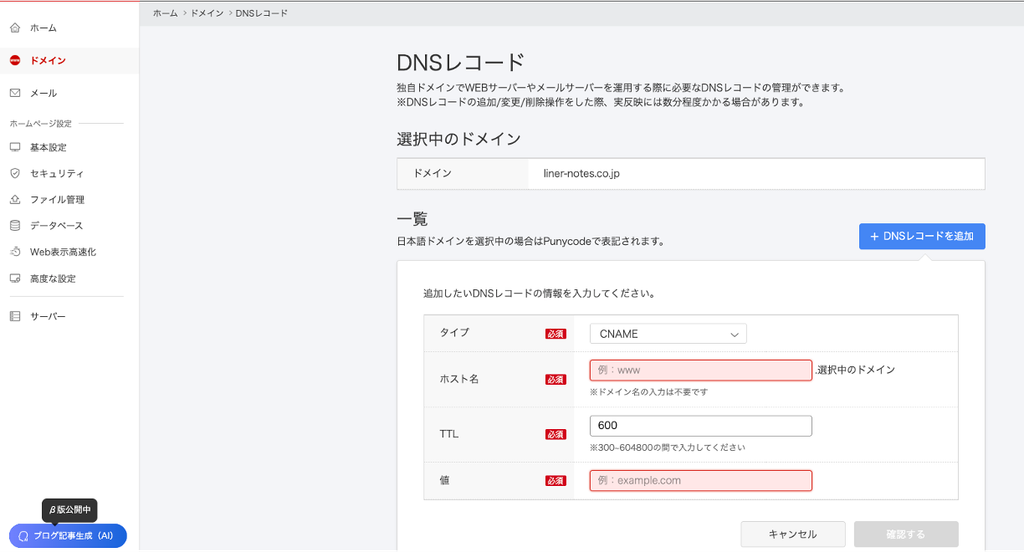Click the plus icon on the add DNS button

(874, 236)
